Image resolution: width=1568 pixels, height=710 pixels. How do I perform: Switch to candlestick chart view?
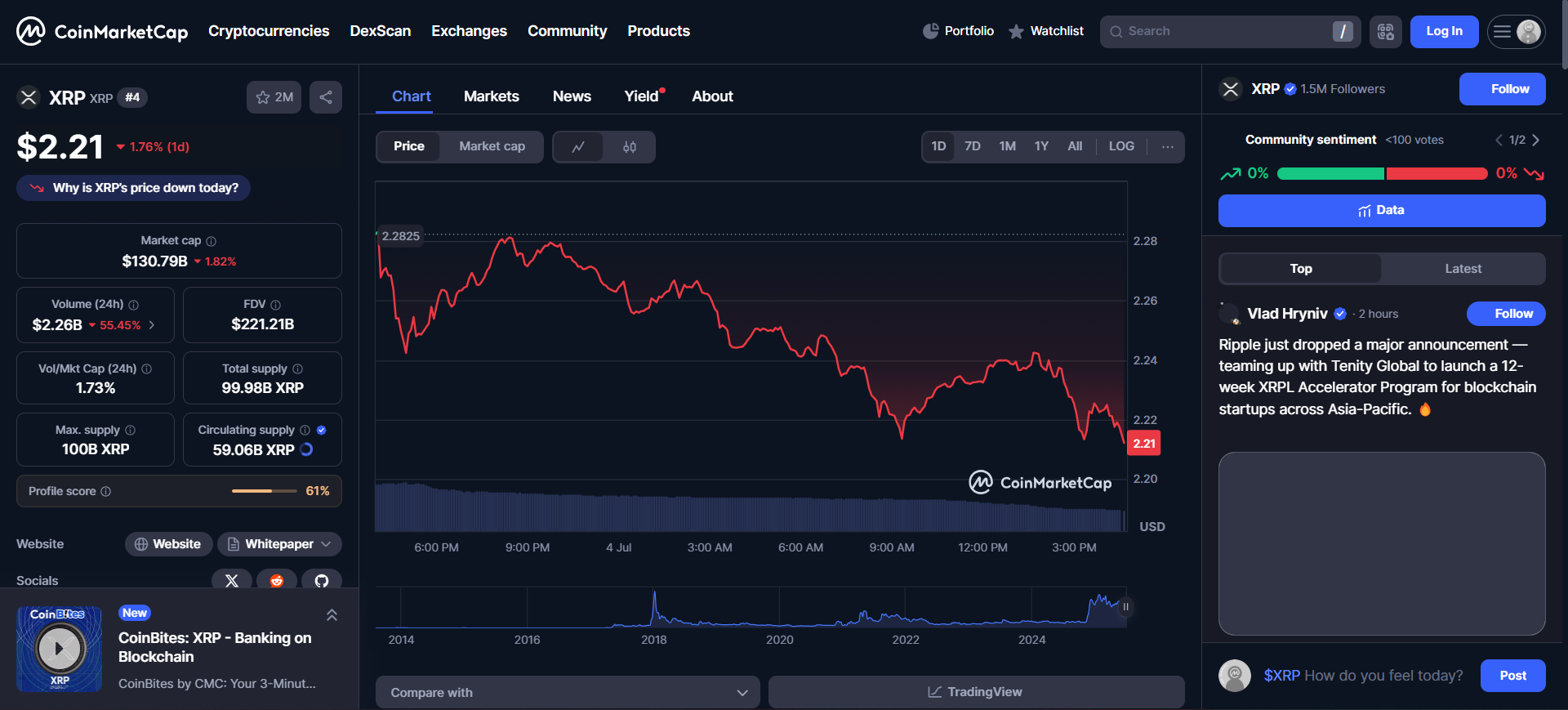pyautogui.click(x=630, y=147)
